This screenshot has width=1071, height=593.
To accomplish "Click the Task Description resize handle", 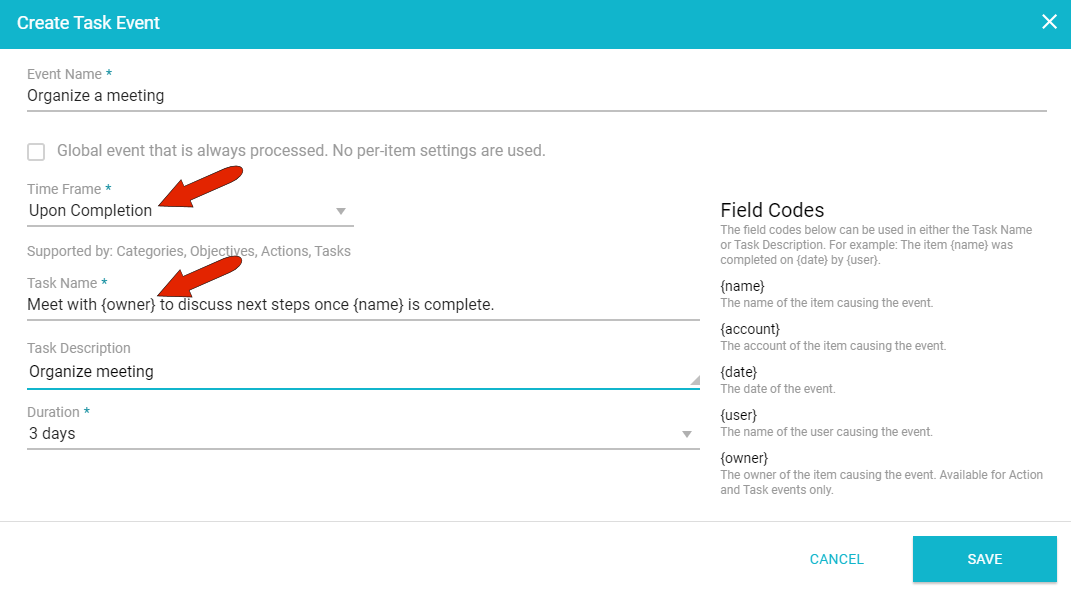I will 694,380.
